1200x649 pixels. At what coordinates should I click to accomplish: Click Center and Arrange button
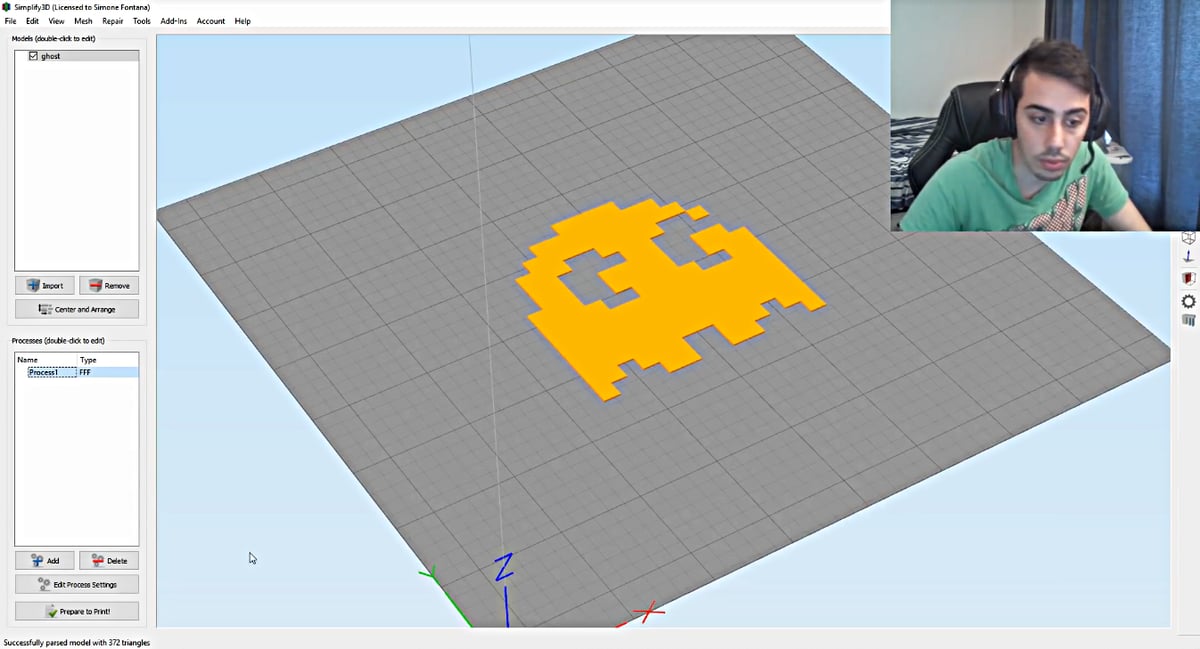[77, 309]
